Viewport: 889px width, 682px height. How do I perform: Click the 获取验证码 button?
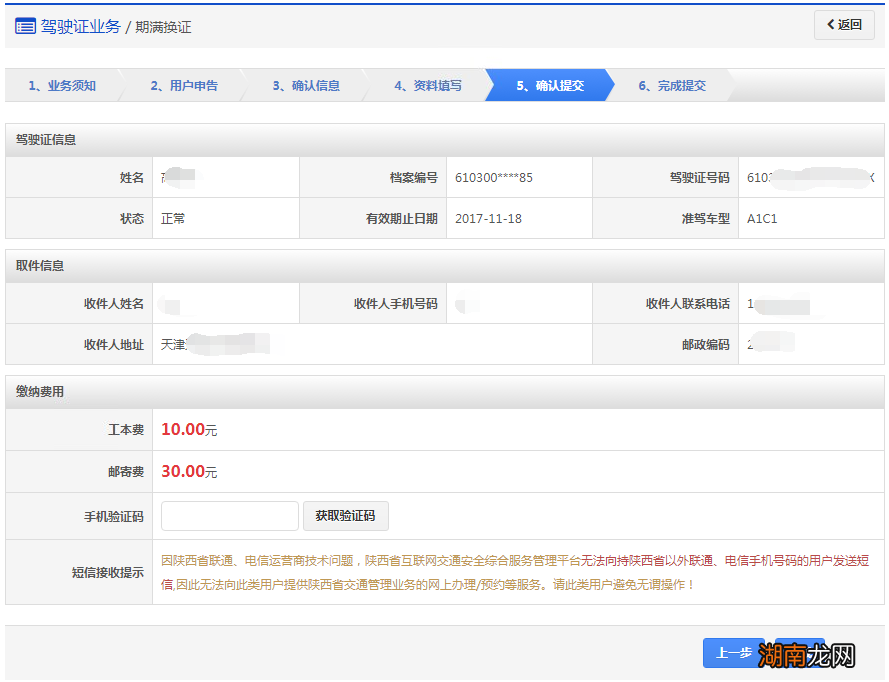click(x=345, y=516)
